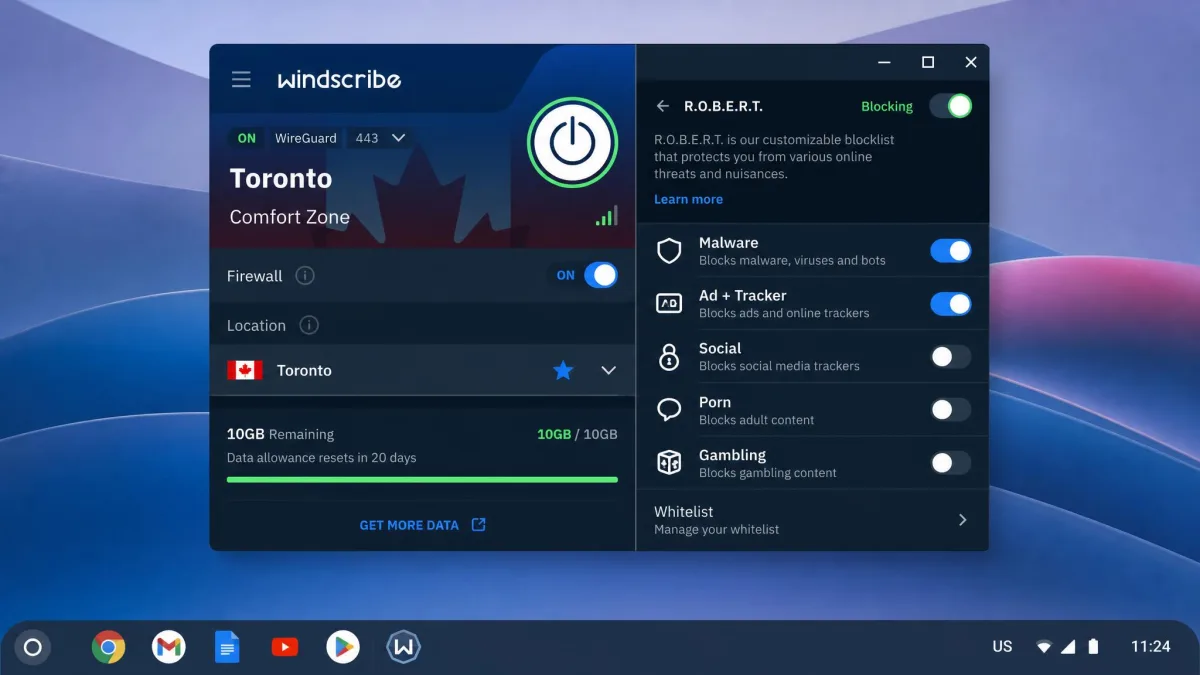Click the Porn speech bubble icon

tap(669, 409)
